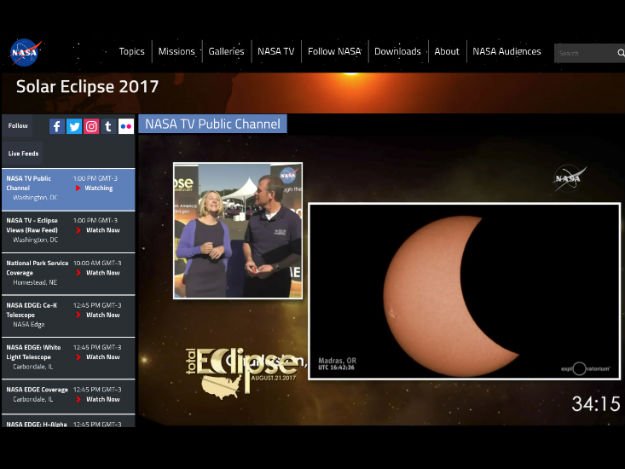Click the red arrow beside Watching
625x469 pixels.
tap(78, 188)
